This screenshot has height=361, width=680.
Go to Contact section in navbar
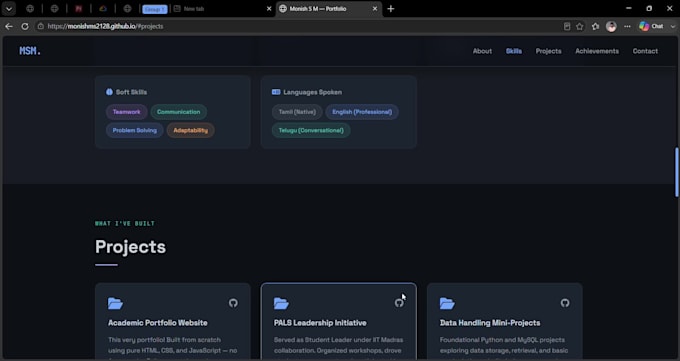pos(645,51)
